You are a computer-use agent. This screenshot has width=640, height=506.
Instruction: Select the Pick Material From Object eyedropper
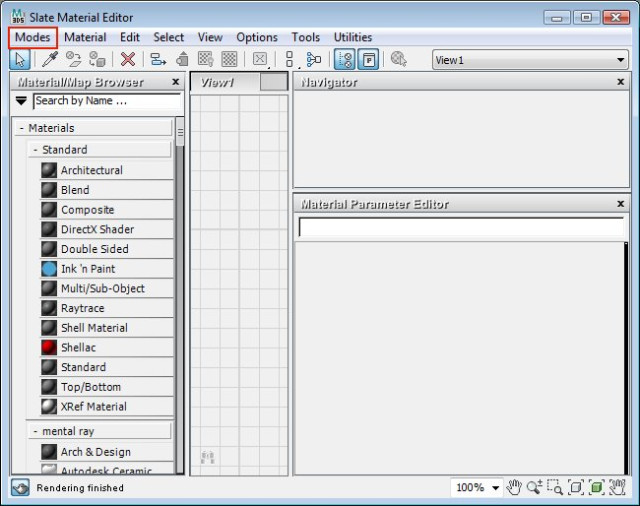pyautogui.click(x=50, y=59)
